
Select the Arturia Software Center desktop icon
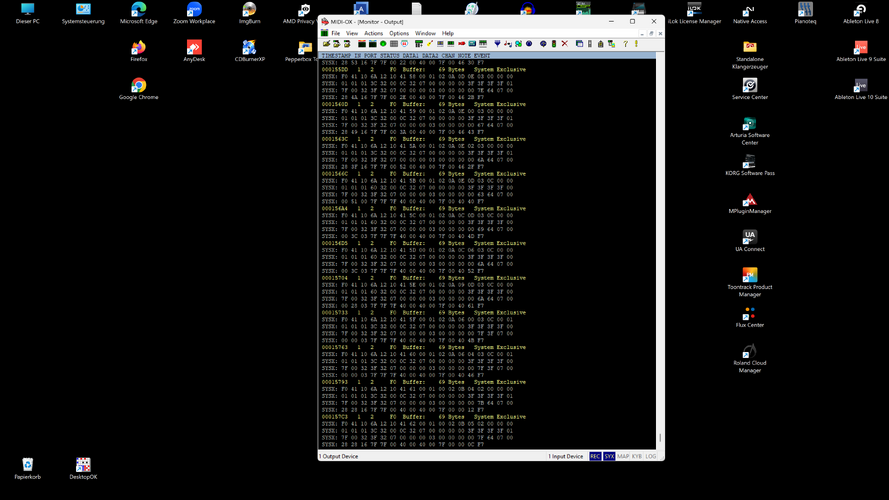pos(750,131)
